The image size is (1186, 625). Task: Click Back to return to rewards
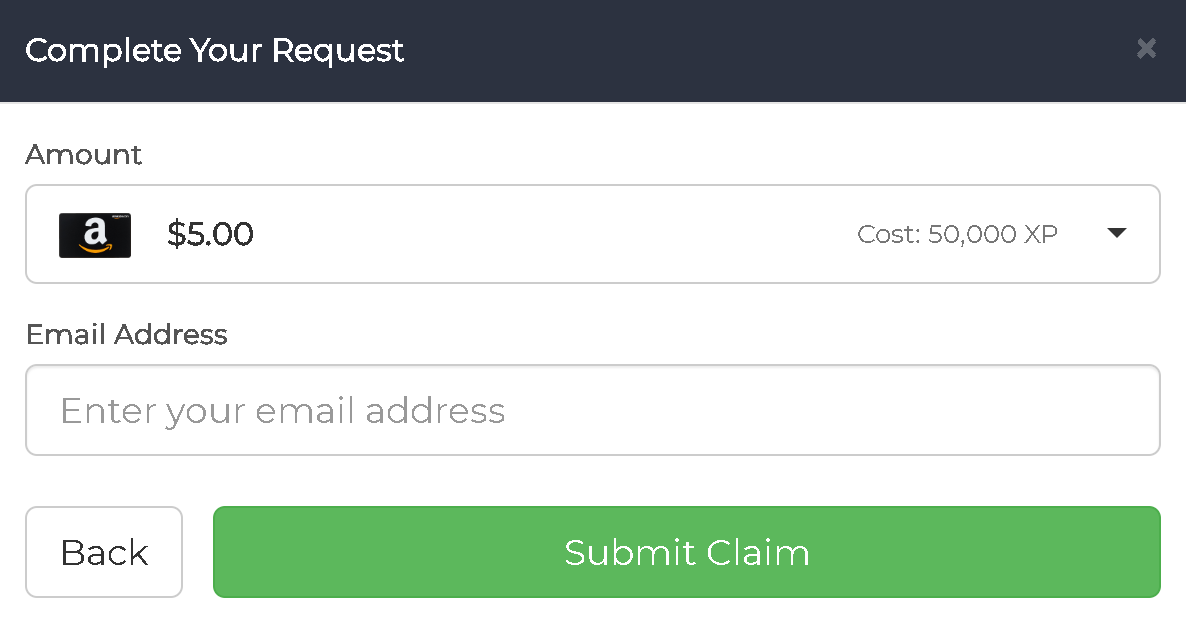coord(104,551)
